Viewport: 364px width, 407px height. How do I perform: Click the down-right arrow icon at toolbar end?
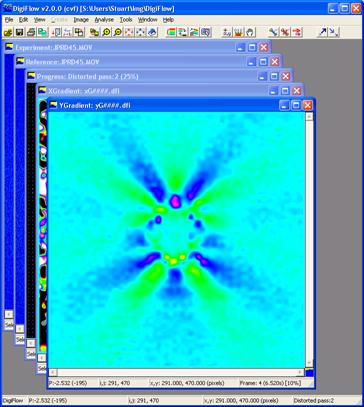[x=334, y=32]
